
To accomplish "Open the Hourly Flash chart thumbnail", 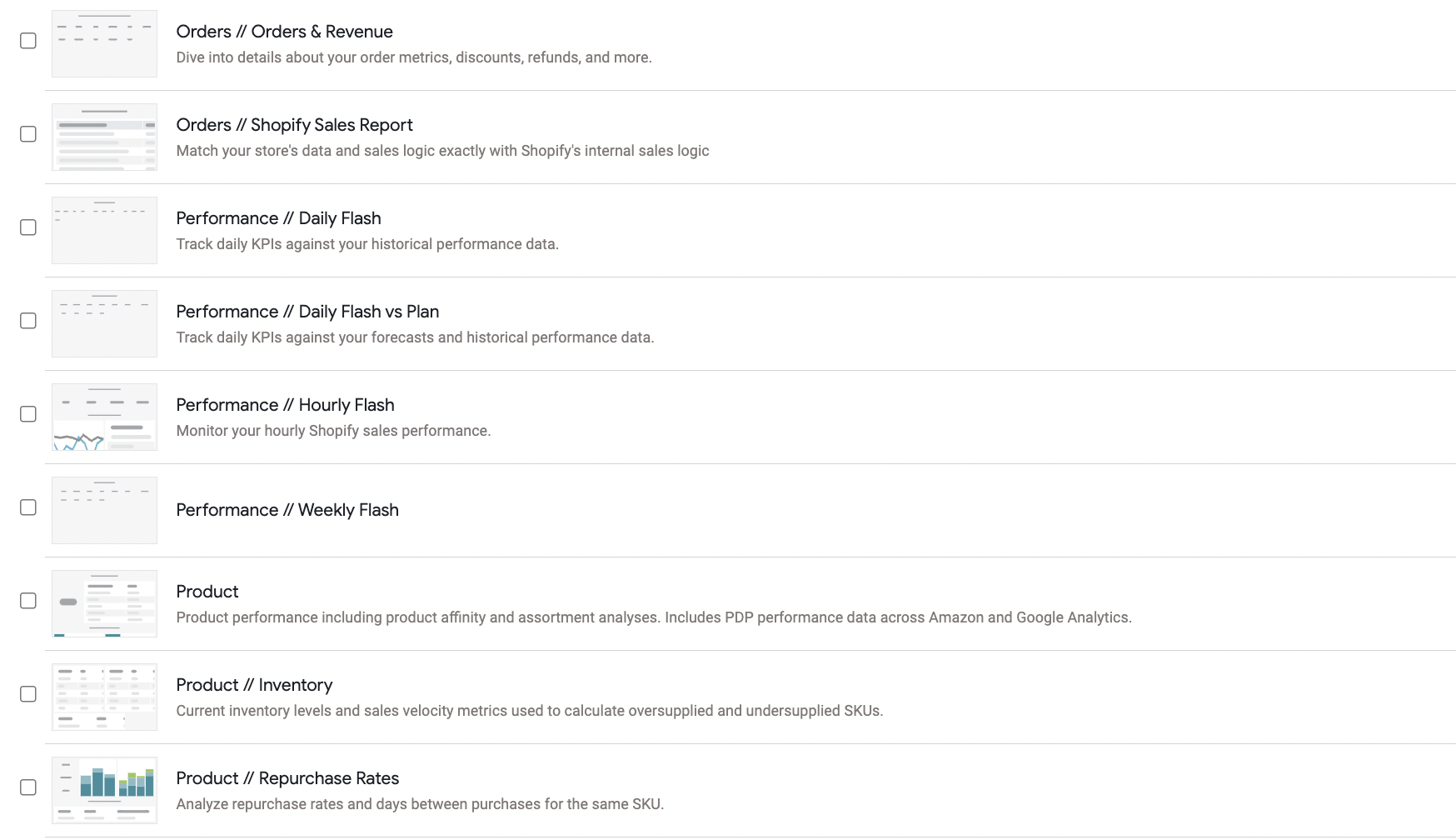I will 104,417.
